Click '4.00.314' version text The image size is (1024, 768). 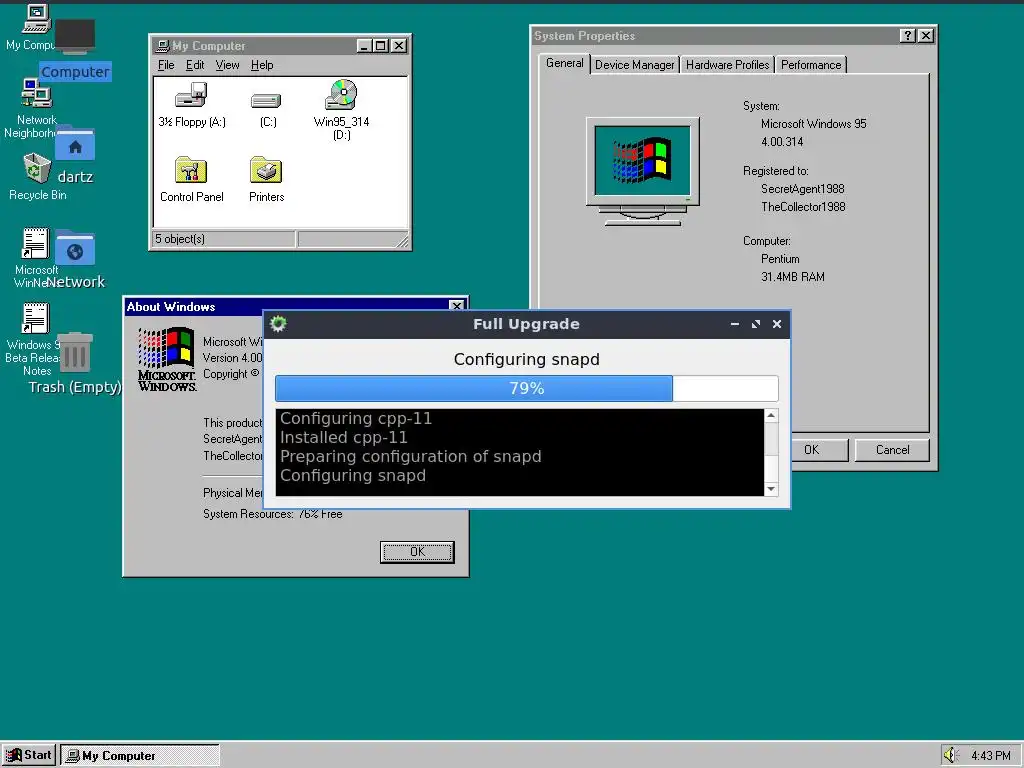782,142
